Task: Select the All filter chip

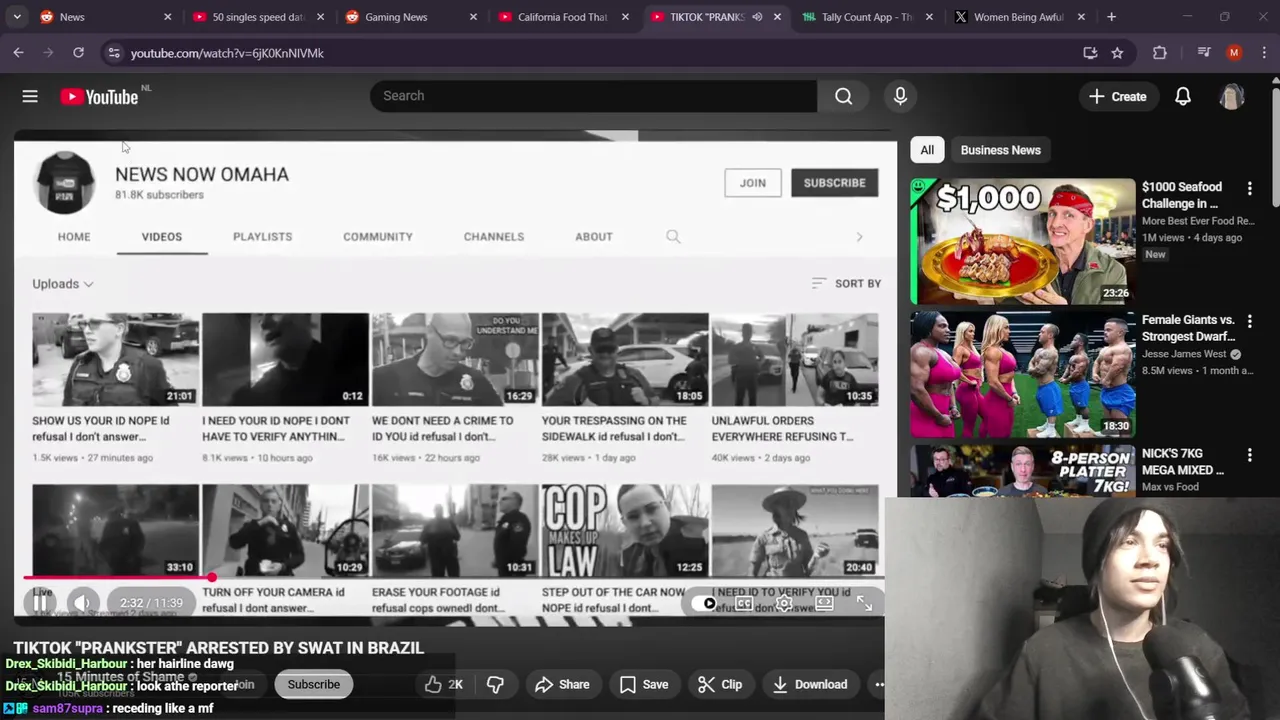Action: [927, 150]
